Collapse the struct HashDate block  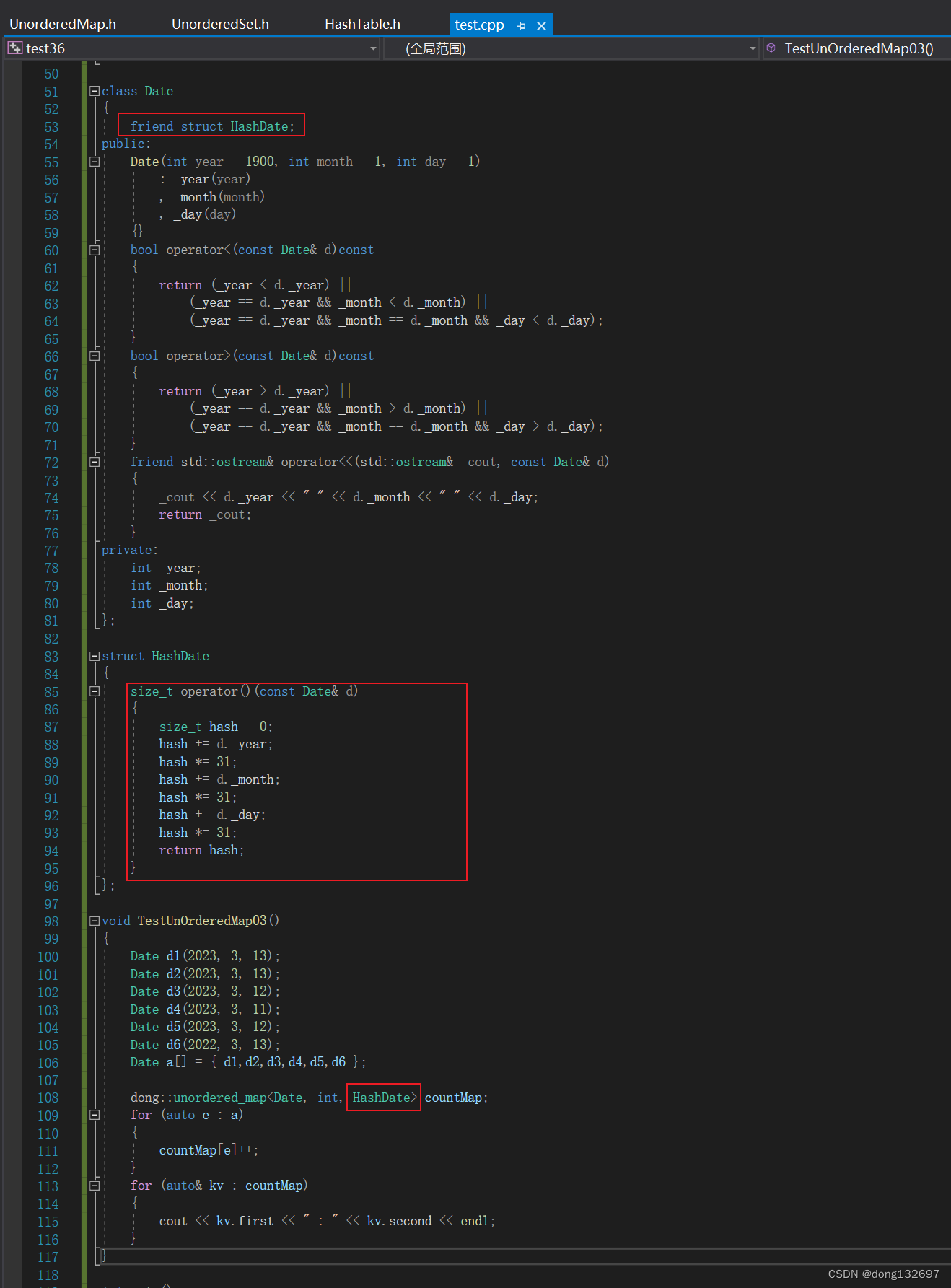pos(94,656)
